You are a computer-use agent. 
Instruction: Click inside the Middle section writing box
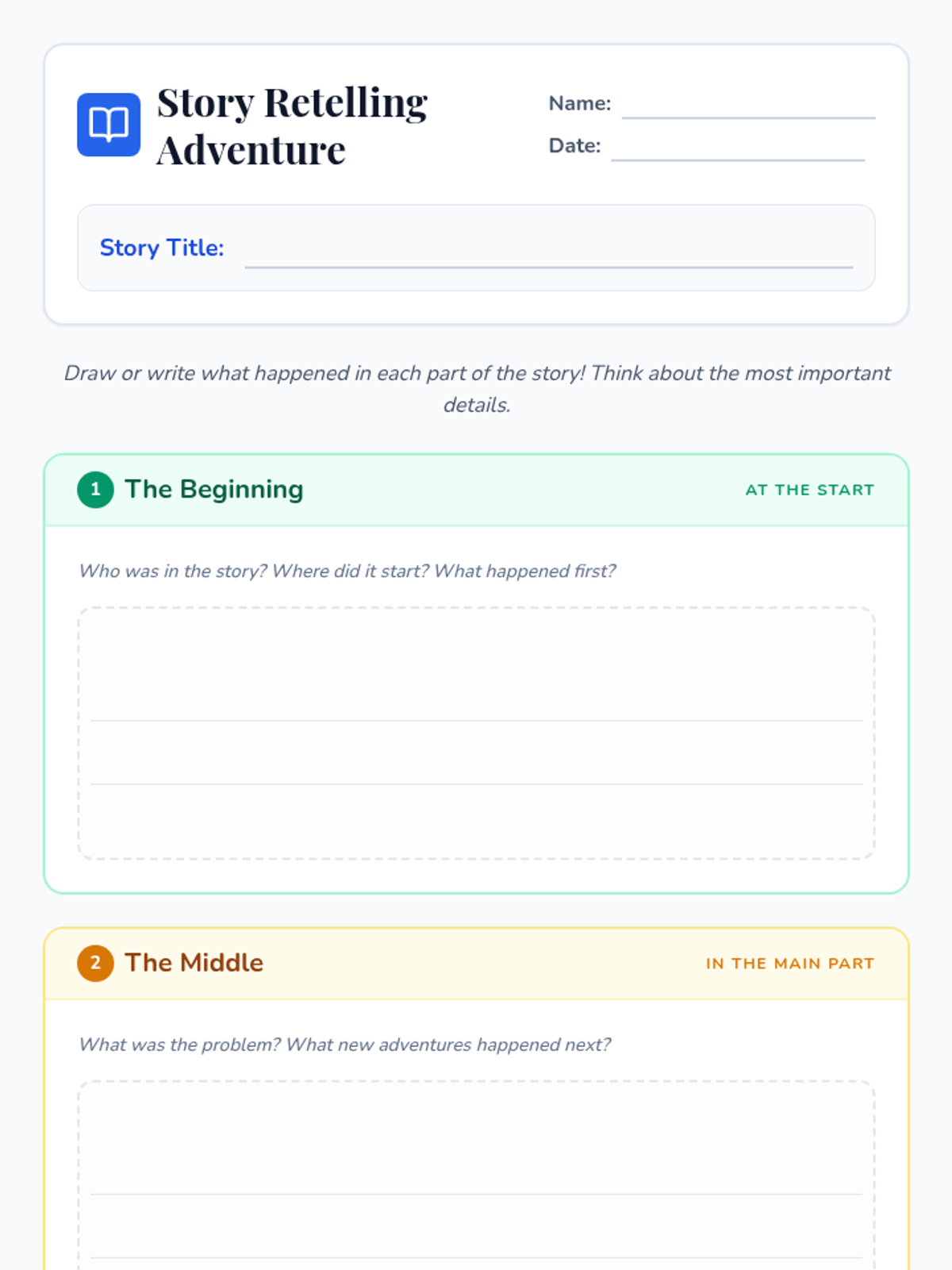[x=476, y=1143]
